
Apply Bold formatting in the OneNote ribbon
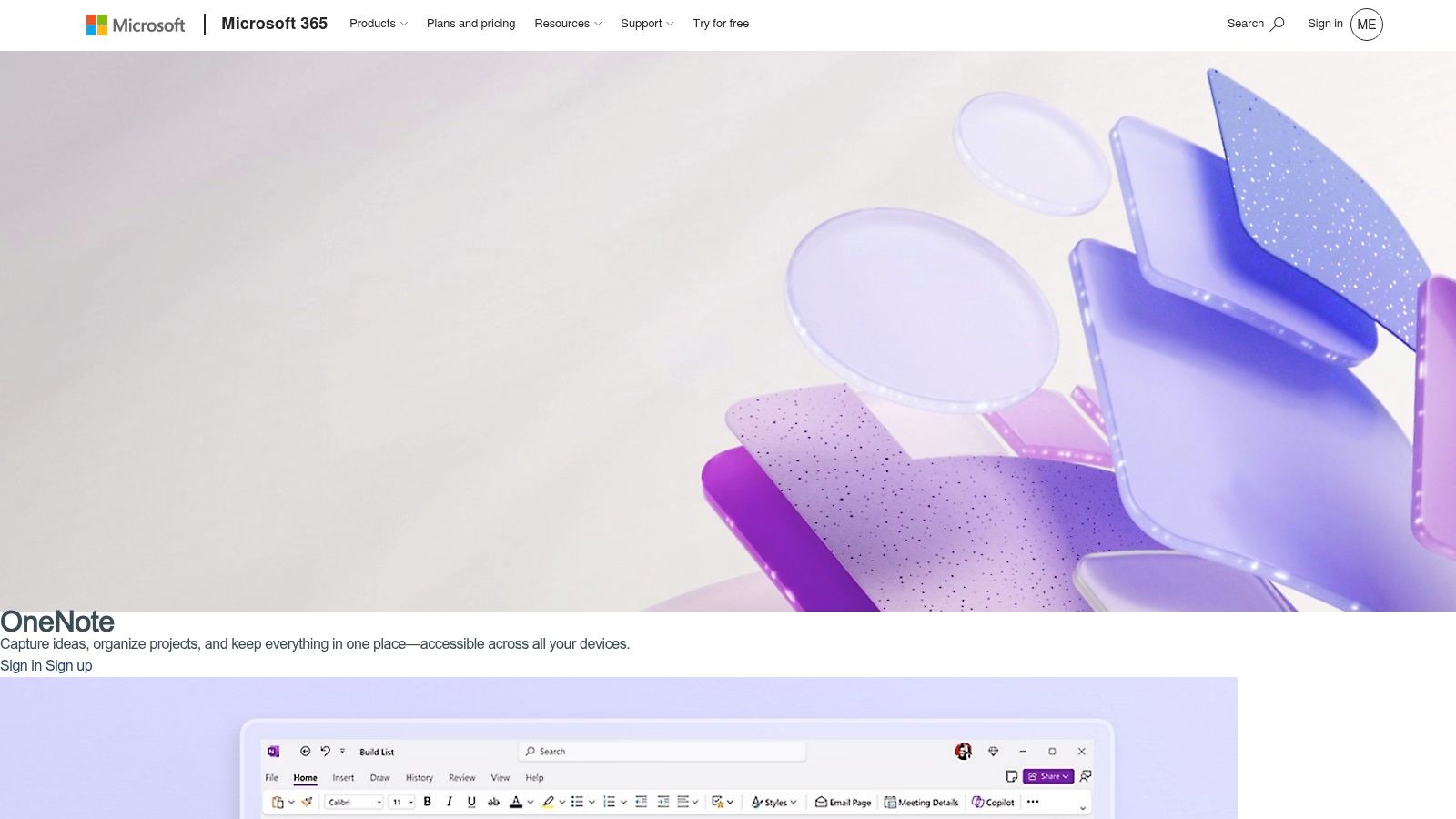click(427, 802)
